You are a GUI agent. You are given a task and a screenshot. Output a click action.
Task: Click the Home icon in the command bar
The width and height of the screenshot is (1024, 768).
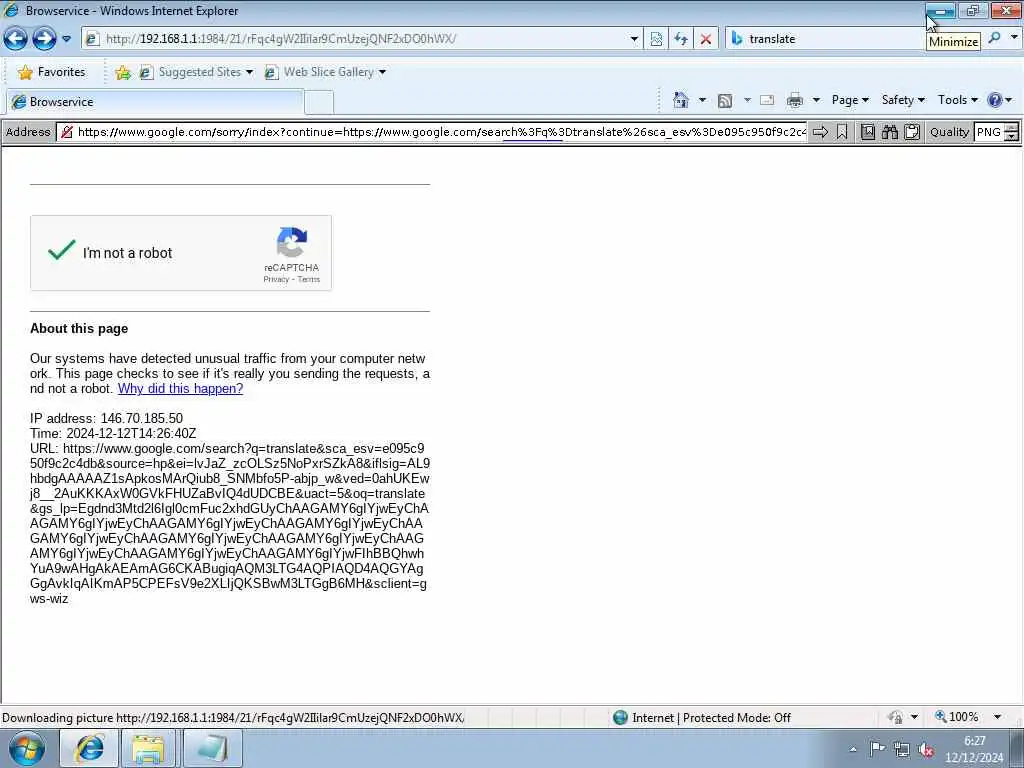pos(681,100)
